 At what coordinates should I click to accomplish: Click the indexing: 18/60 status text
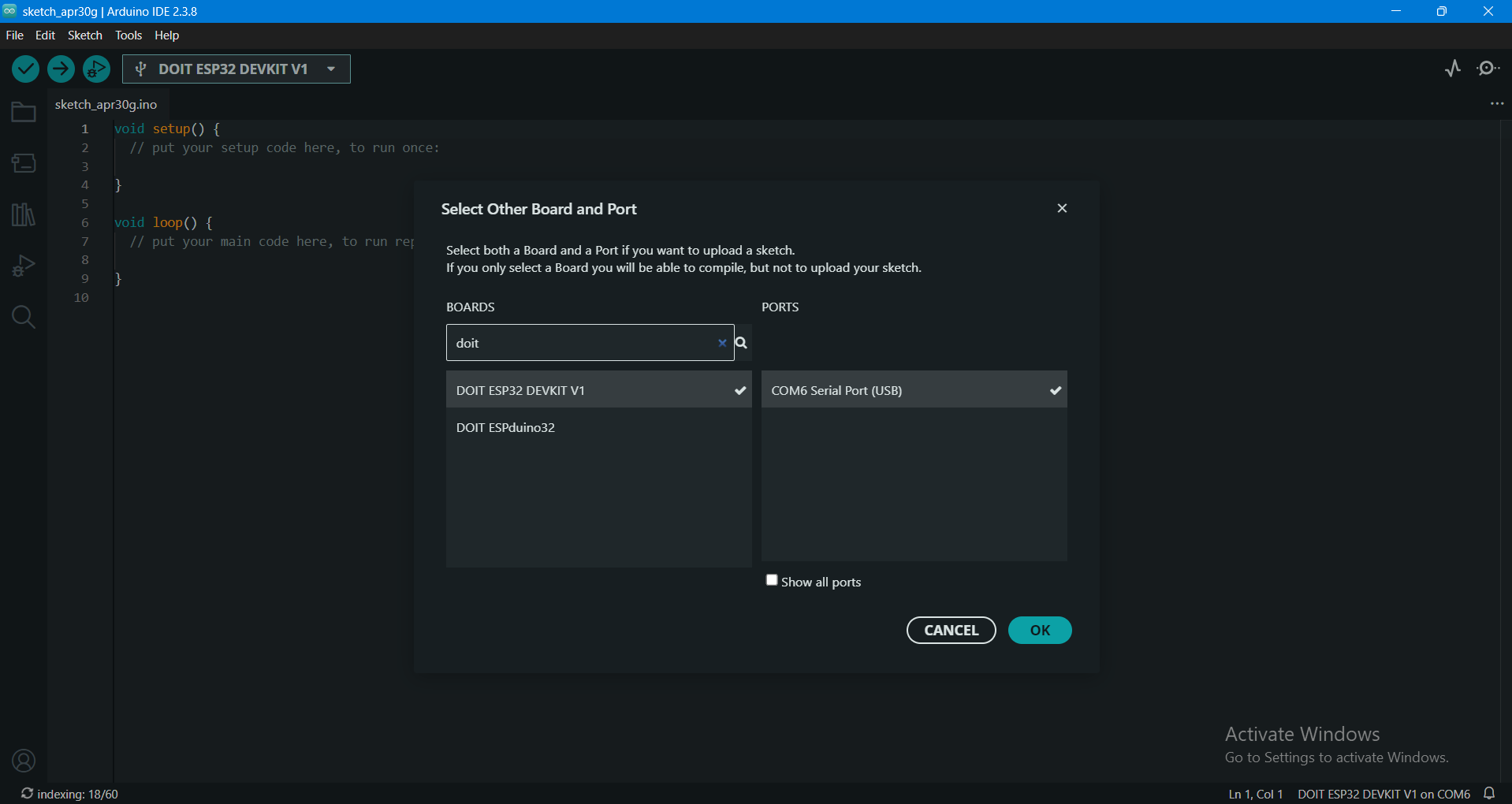pyautogui.click(x=77, y=794)
